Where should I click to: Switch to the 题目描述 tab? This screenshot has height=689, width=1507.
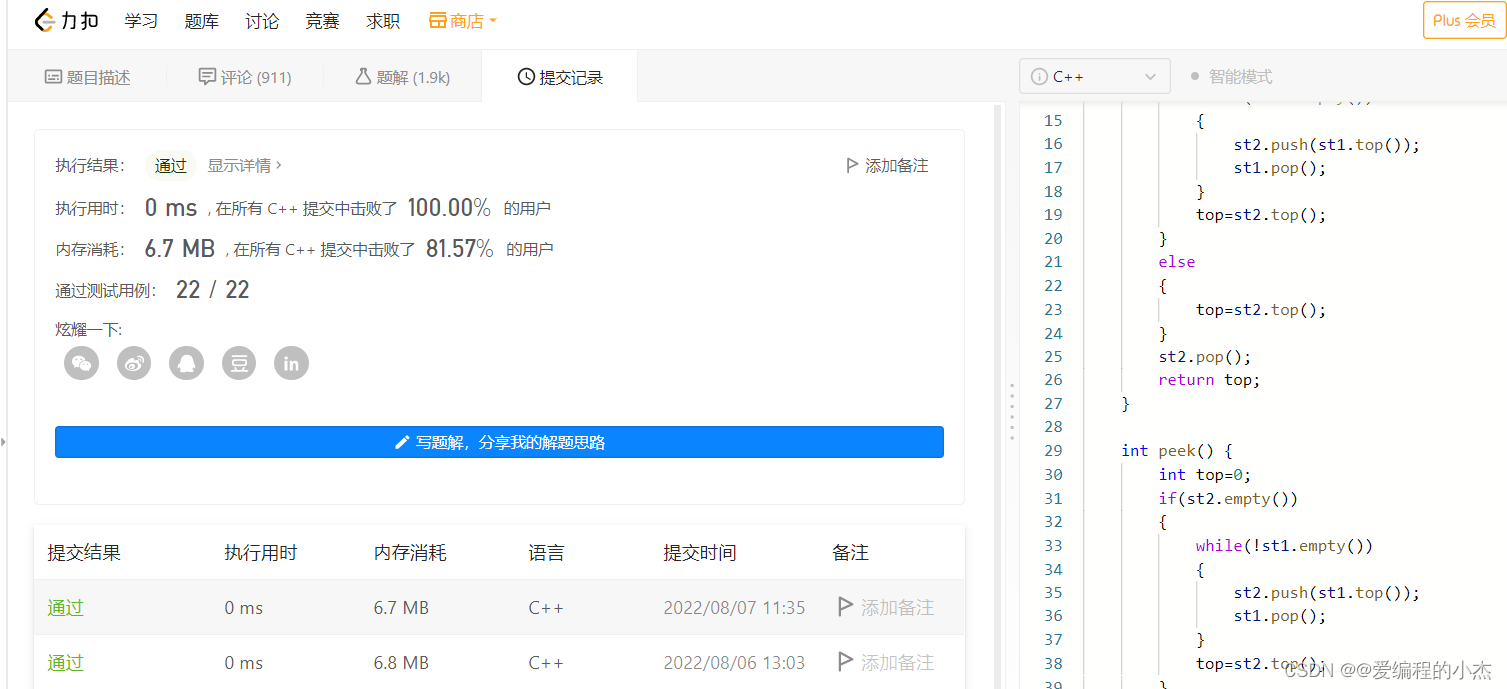pos(88,77)
